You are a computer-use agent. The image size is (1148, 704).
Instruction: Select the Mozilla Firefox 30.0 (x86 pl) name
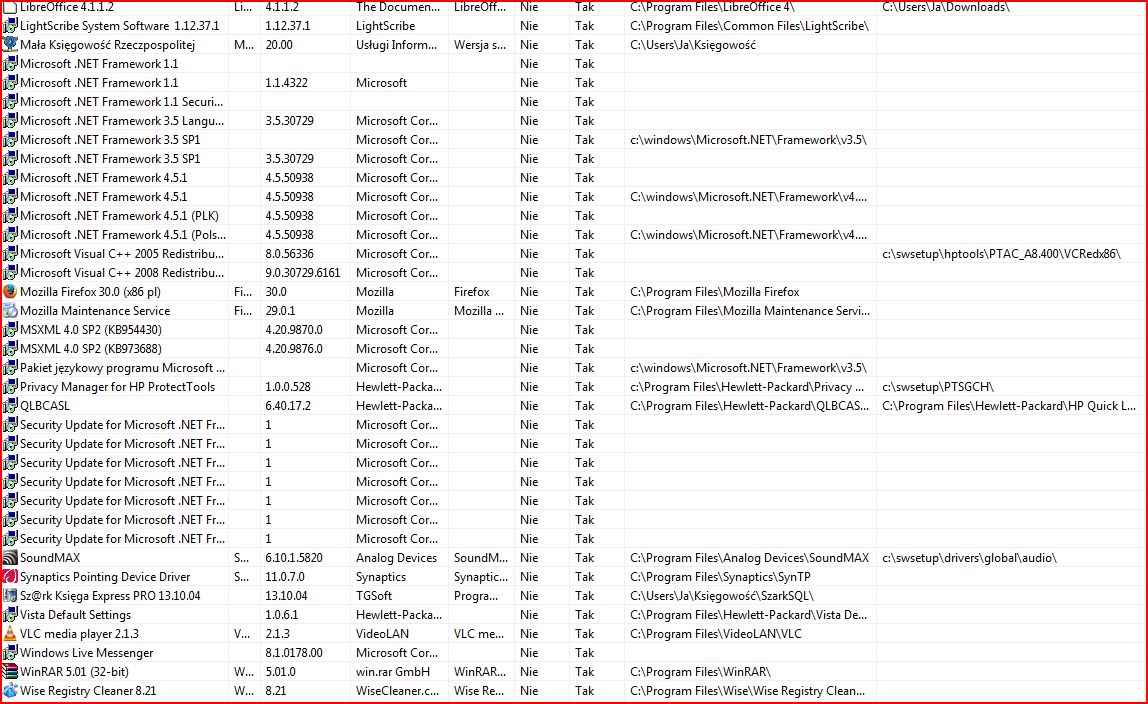[90, 292]
